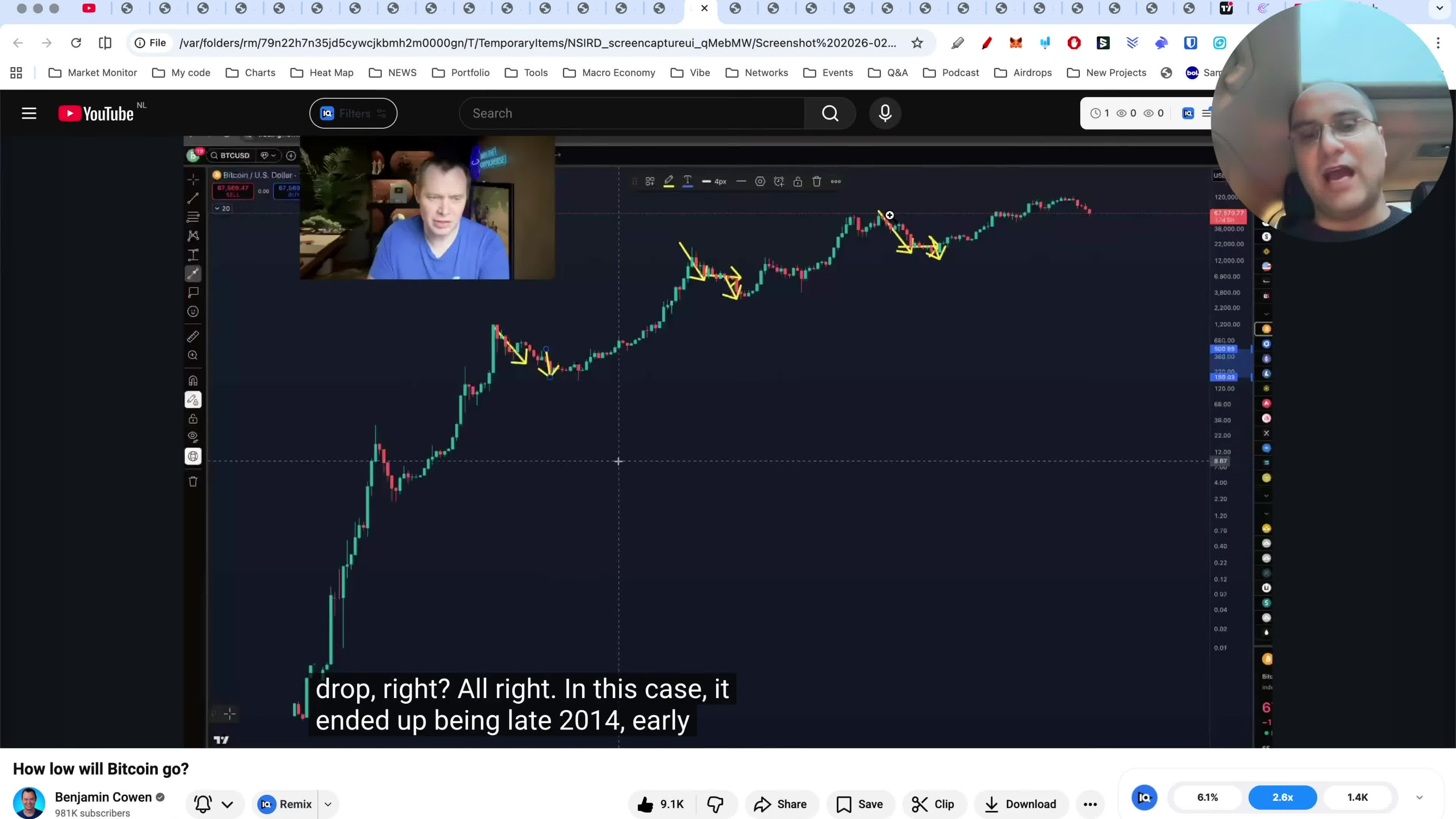Expand the notification options chevron
The image size is (1456, 819).
click(x=228, y=804)
